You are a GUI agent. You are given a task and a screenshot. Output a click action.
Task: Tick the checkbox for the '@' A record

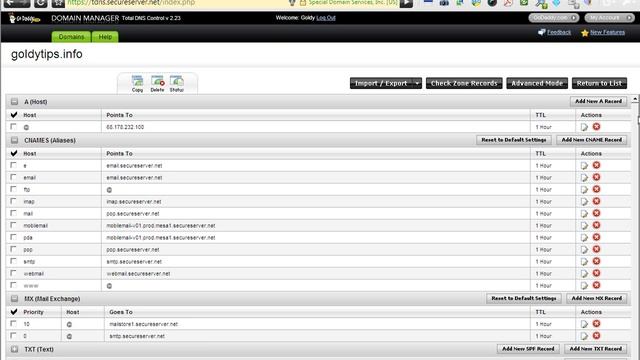(13, 127)
